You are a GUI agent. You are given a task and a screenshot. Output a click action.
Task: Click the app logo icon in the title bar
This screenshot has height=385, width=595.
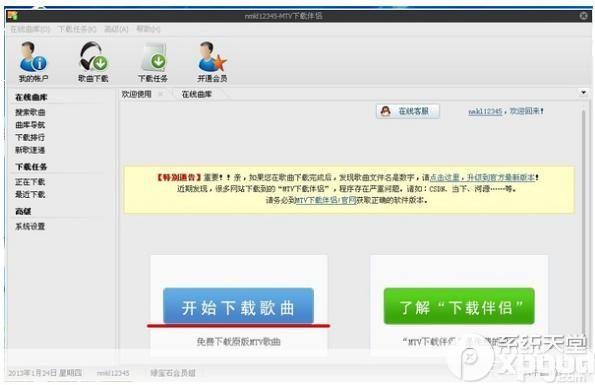tap(13, 16)
